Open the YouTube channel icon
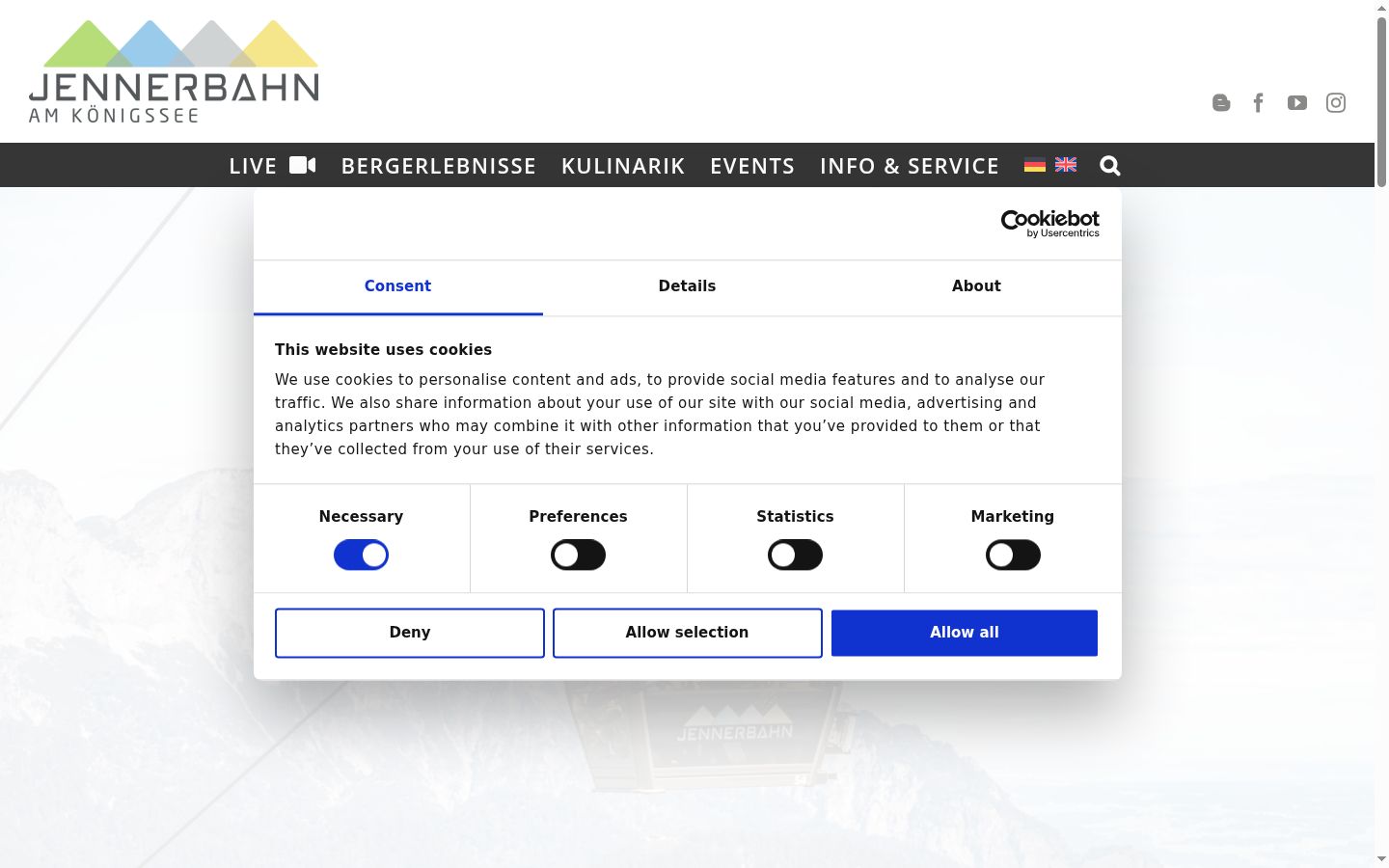 [x=1297, y=102]
